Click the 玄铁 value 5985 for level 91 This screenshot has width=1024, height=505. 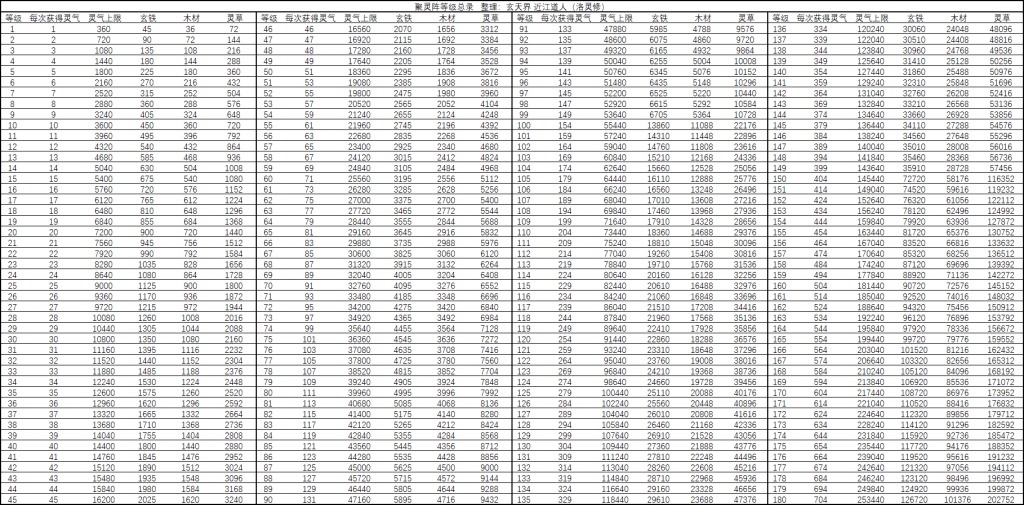coord(662,30)
